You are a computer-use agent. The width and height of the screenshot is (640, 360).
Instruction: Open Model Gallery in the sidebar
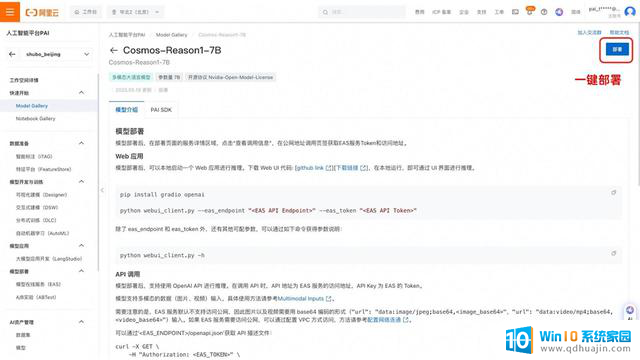[32, 106]
